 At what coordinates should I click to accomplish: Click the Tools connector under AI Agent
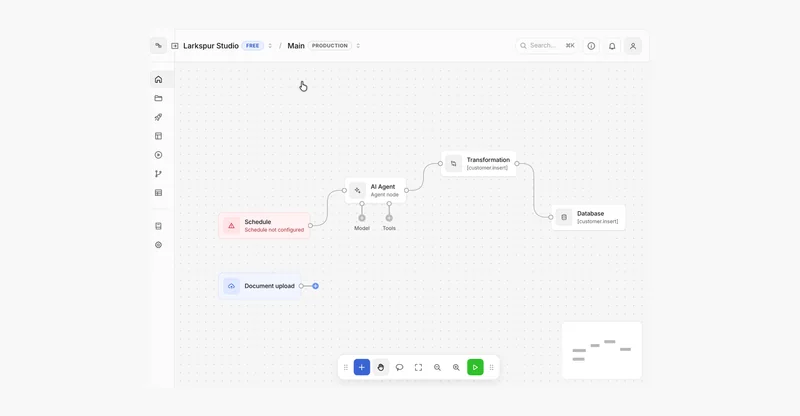(x=389, y=218)
